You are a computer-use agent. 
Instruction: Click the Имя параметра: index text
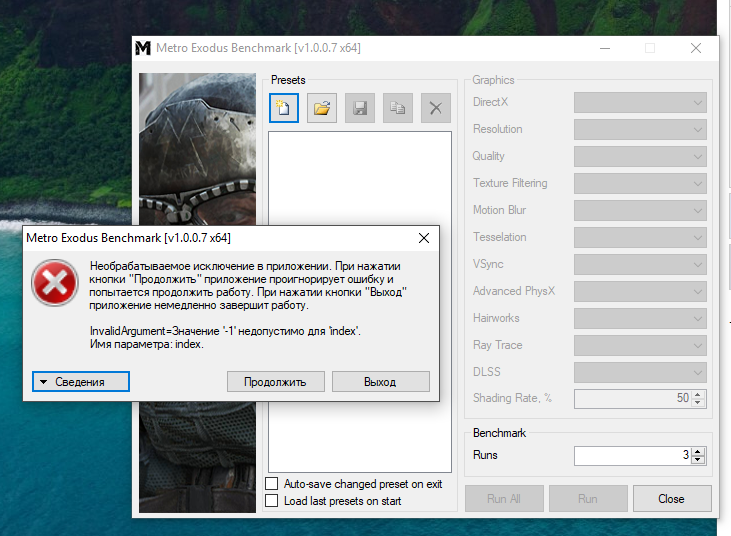pyautogui.click(x=146, y=344)
